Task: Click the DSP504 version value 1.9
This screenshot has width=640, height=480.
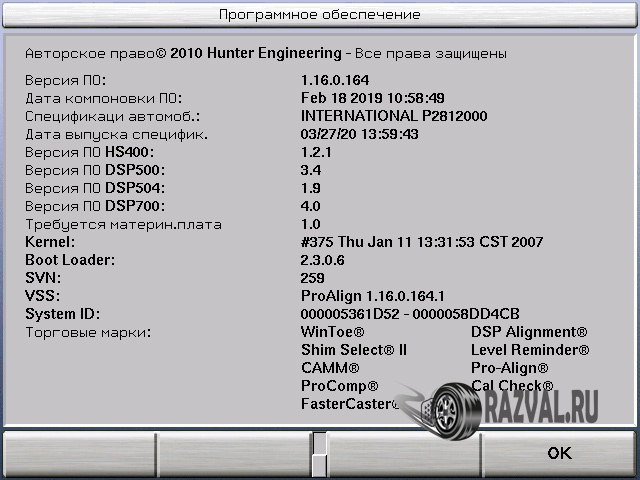Action: [x=311, y=188]
